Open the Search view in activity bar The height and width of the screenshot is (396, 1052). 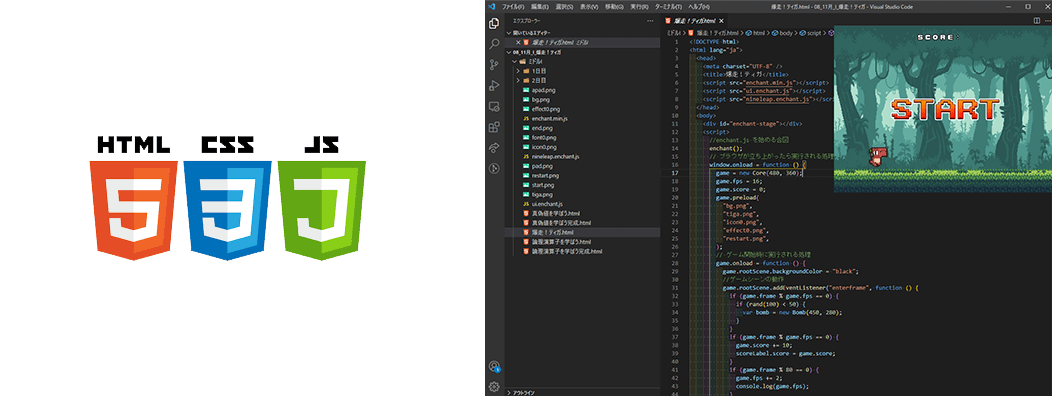(x=494, y=44)
